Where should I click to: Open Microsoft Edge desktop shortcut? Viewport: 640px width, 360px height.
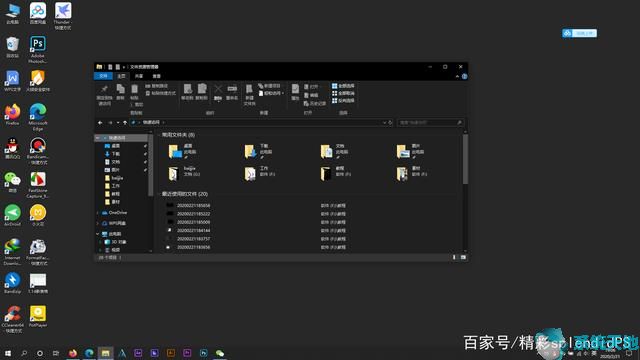pyautogui.click(x=38, y=117)
